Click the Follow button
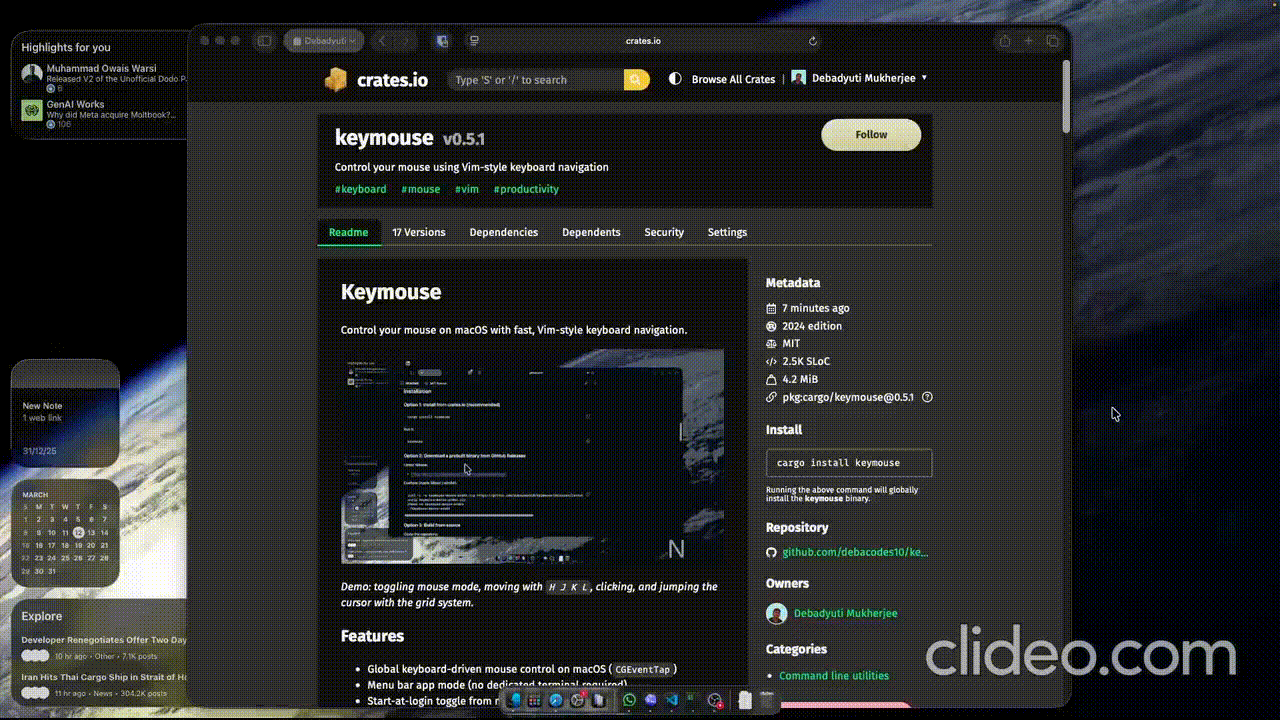Screen dimensions: 1280x720 click(x=870, y=135)
